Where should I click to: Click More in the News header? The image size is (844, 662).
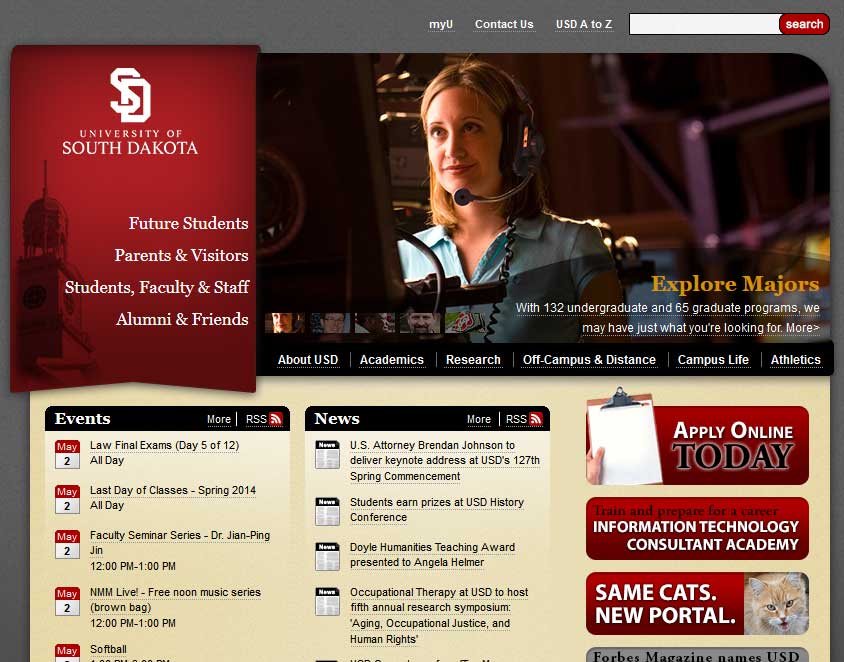coord(479,419)
